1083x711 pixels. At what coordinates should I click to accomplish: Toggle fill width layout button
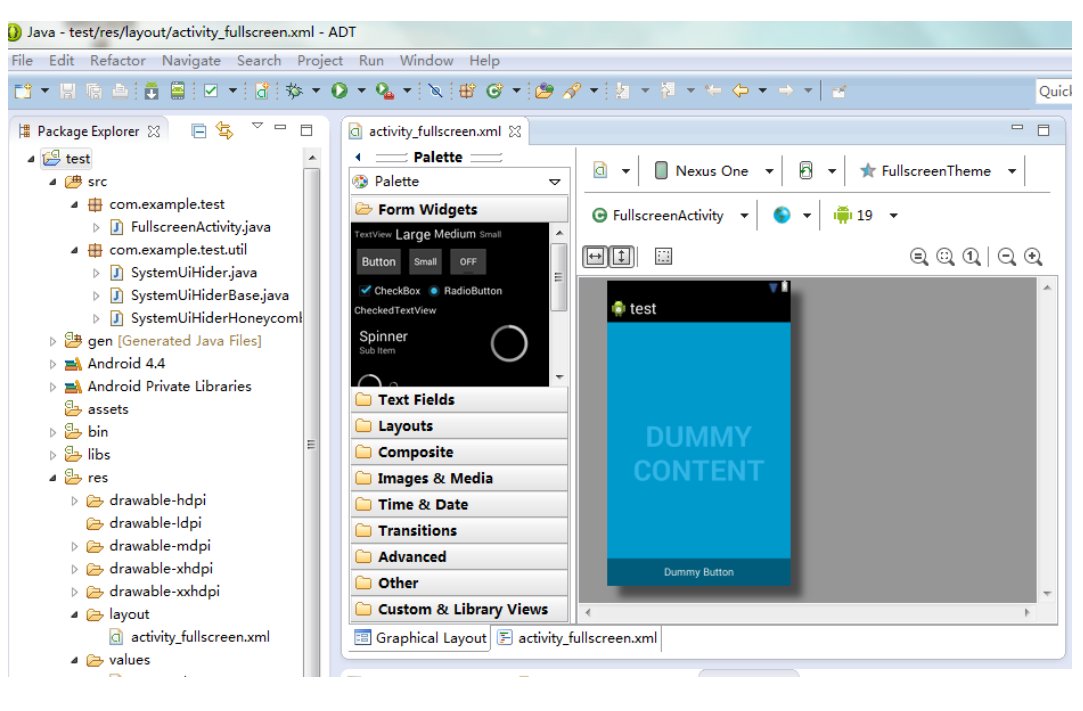pyautogui.click(x=595, y=257)
